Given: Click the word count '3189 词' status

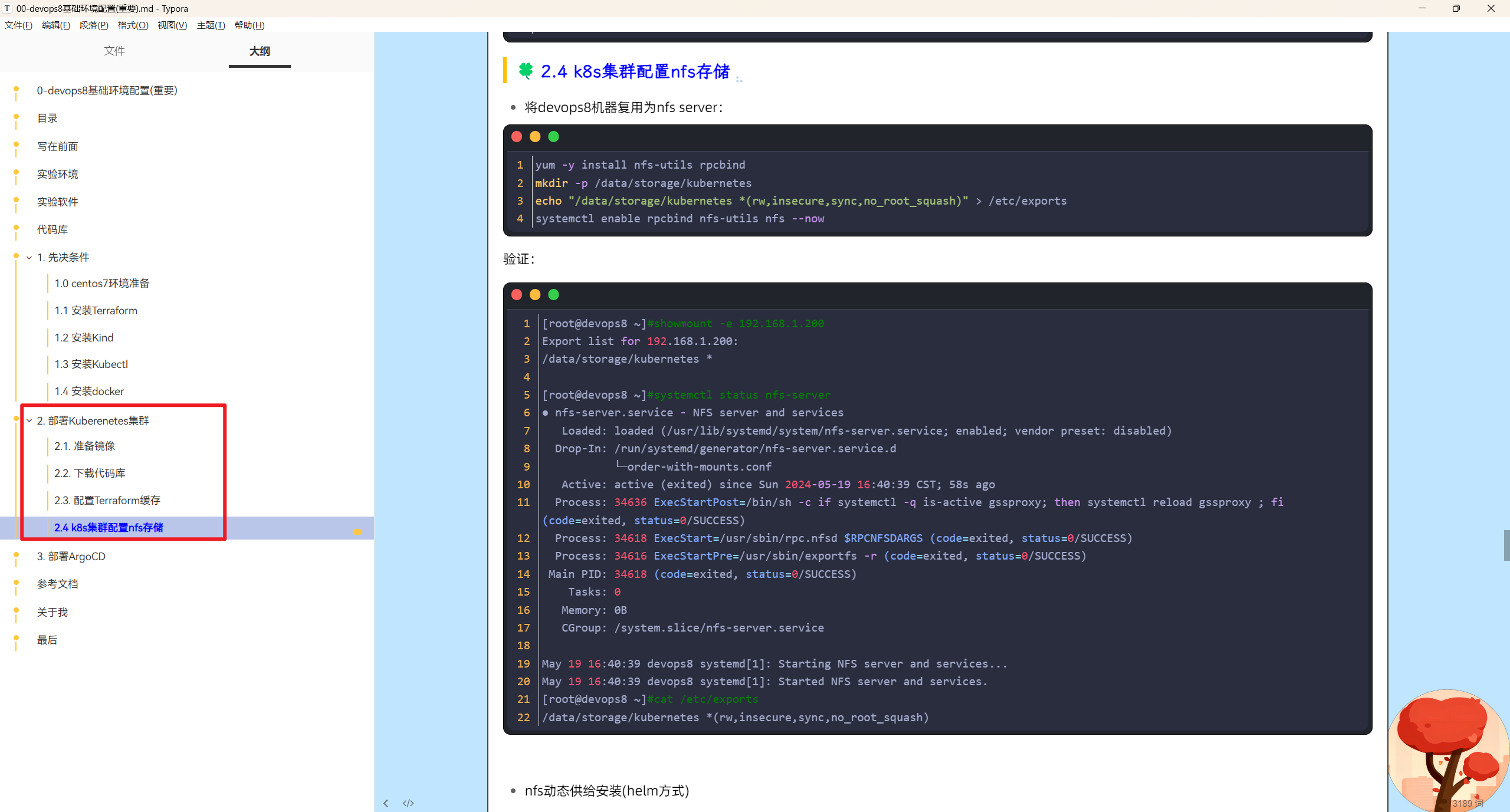Looking at the screenshot, I should pyautogui.click(x=1468, y=804).
